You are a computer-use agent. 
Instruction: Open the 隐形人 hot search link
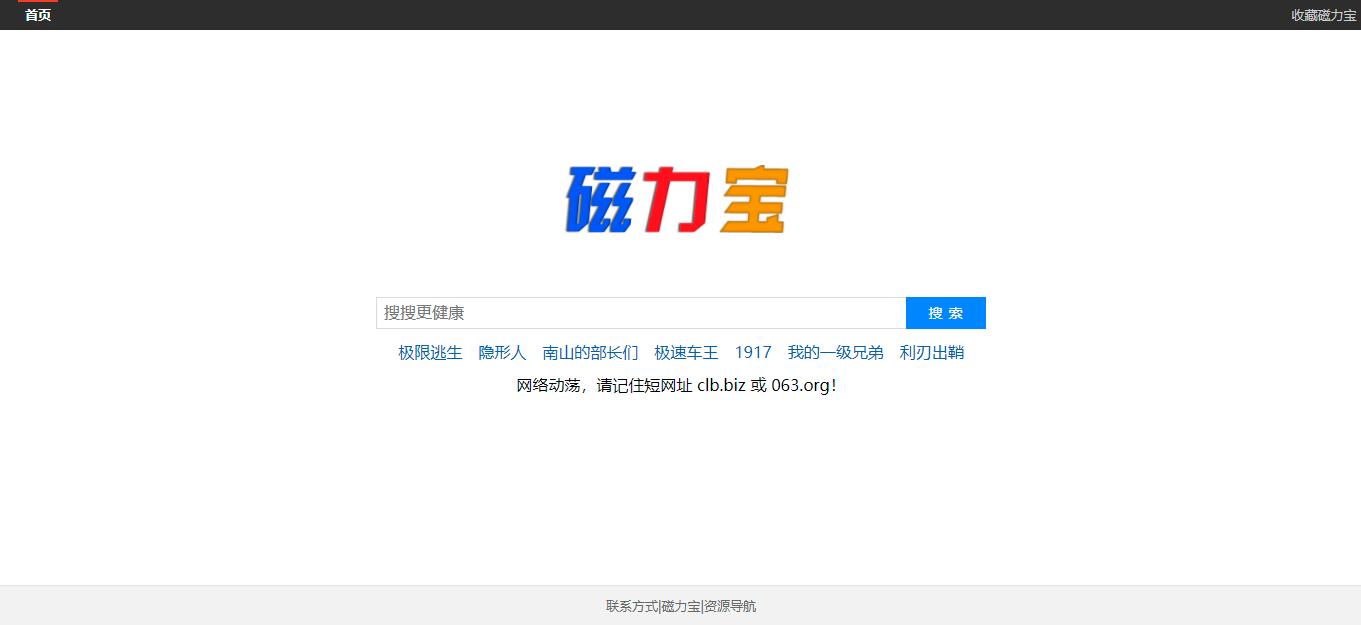point(502,352)
